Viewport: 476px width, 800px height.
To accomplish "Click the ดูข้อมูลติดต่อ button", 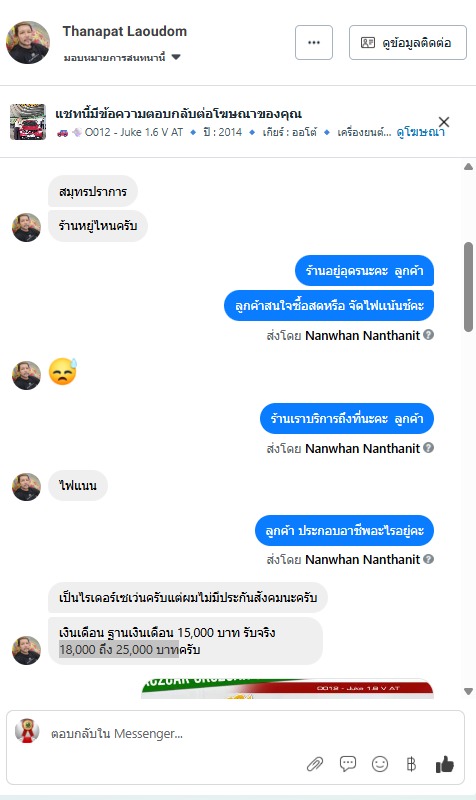I will click(408, 42).
